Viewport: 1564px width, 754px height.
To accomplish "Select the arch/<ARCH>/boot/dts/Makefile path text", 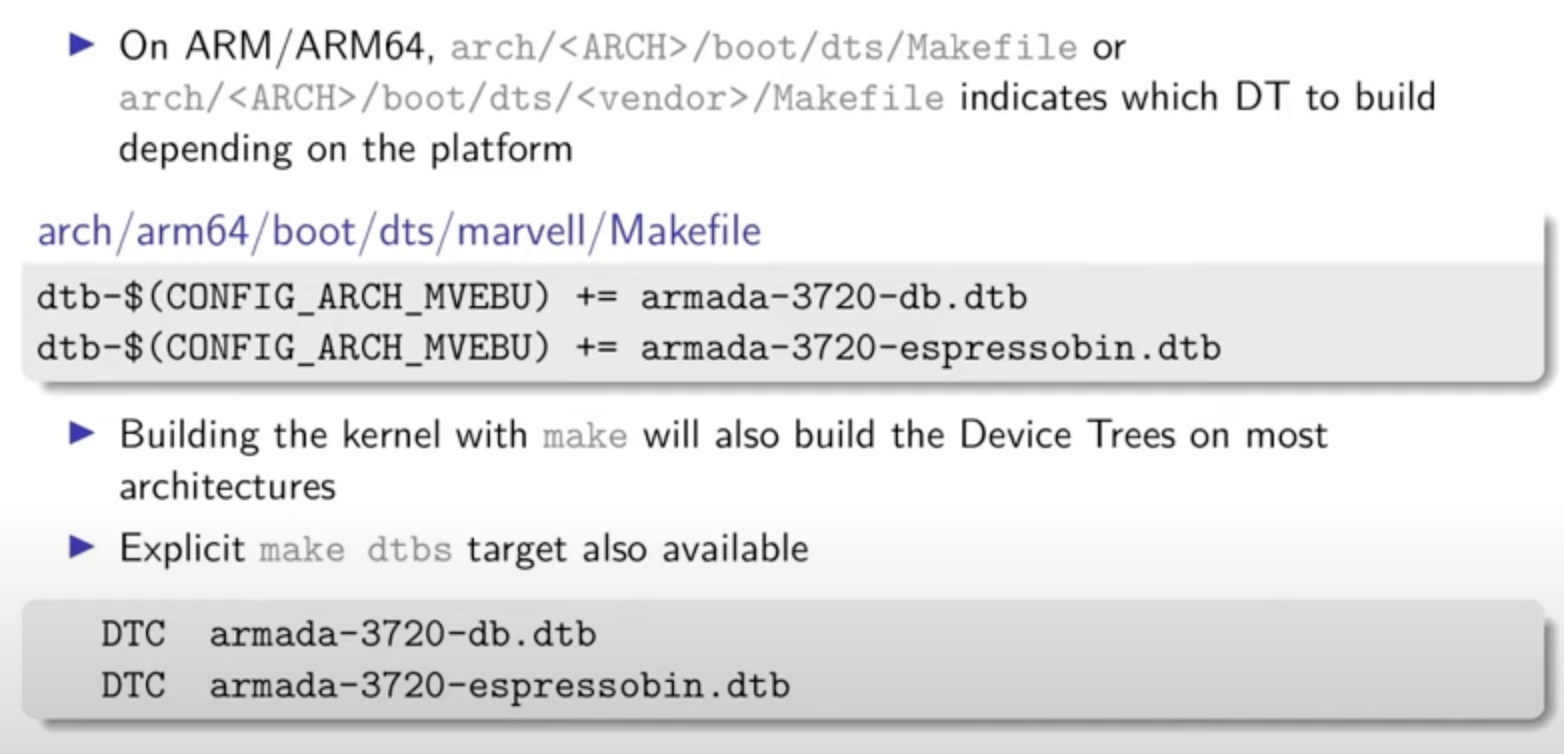I will tap(764, 48).
